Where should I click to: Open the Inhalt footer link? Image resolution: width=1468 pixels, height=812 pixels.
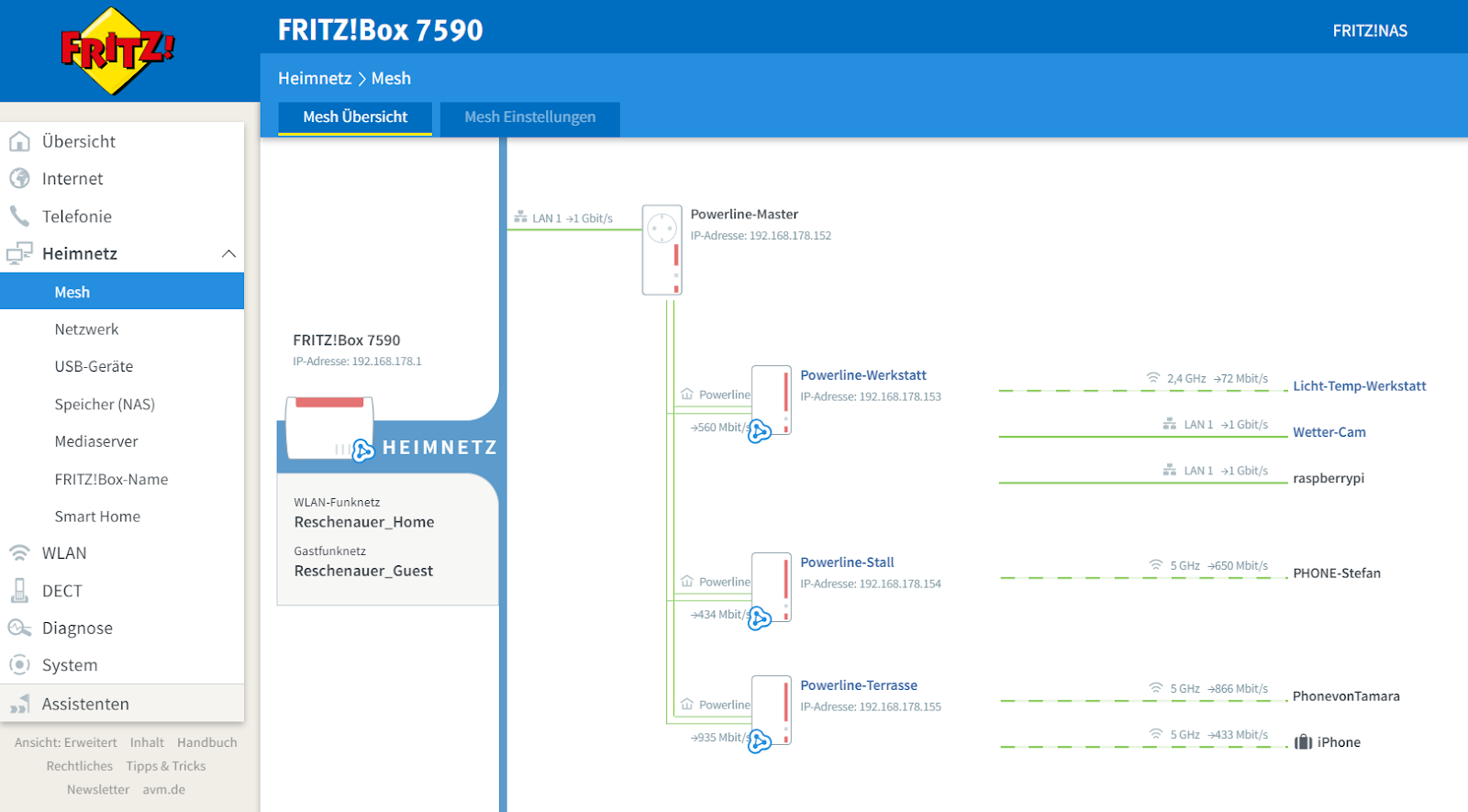point(147,742)
